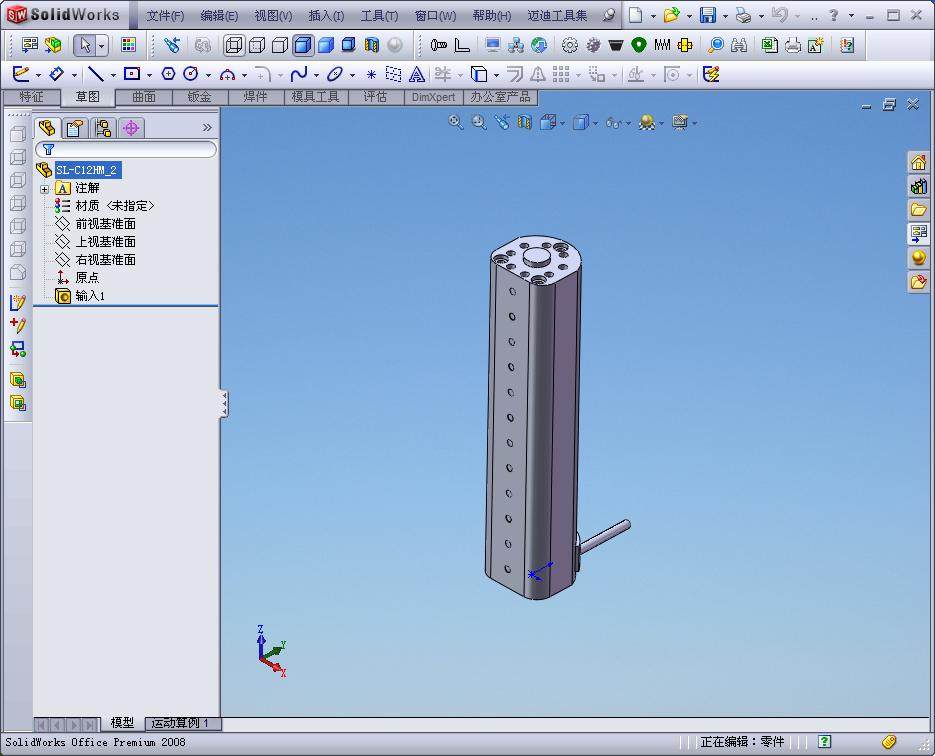Image resolution: width=935 pixels, height=756 pixels.
Task: Expand the 注解 tree node
Action: 45,189
